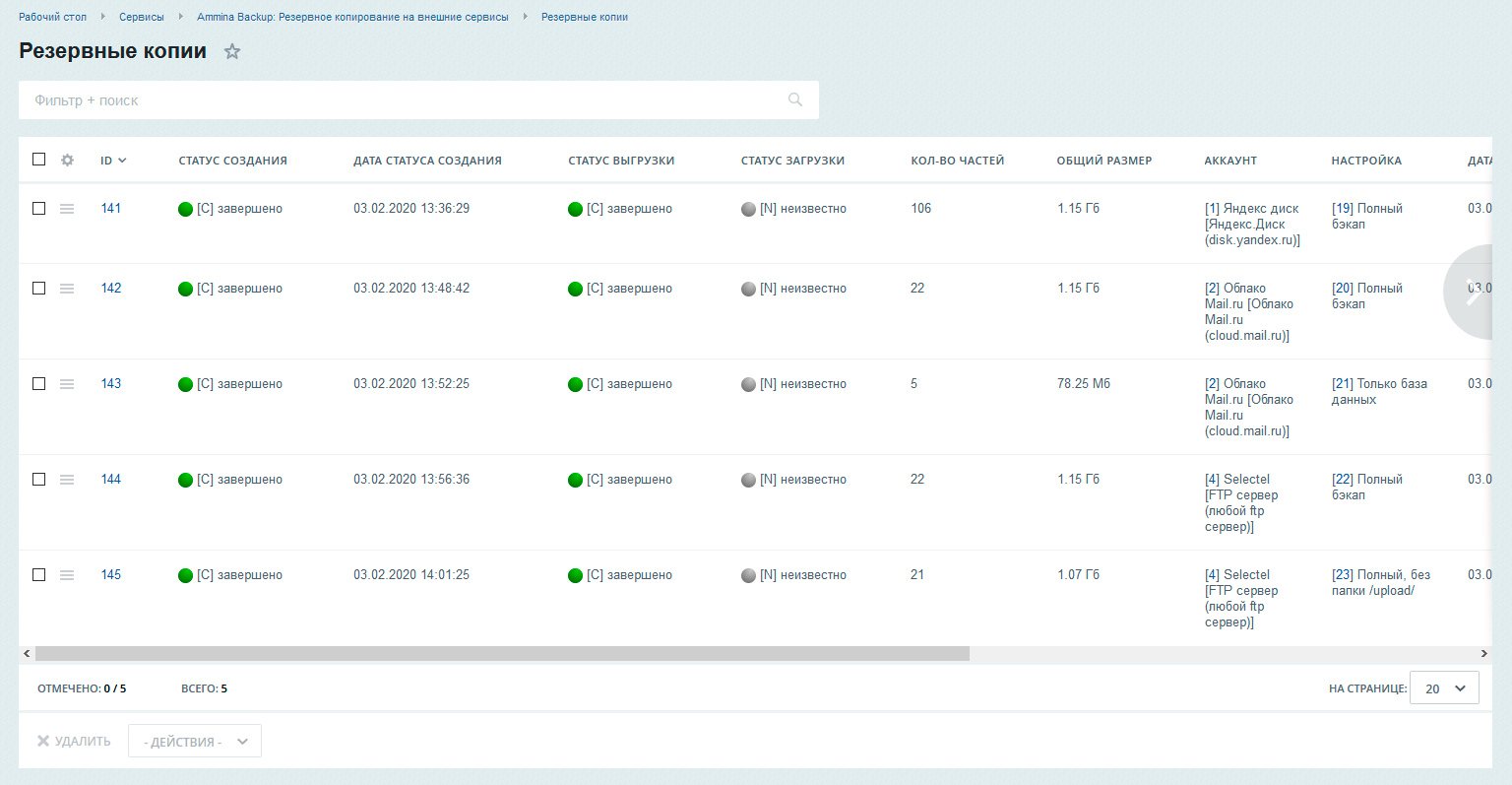The image size is (1512, 785).
Task: Navigate to Сервисы in the breadcrumb
Action: click(x=141, y=17)
